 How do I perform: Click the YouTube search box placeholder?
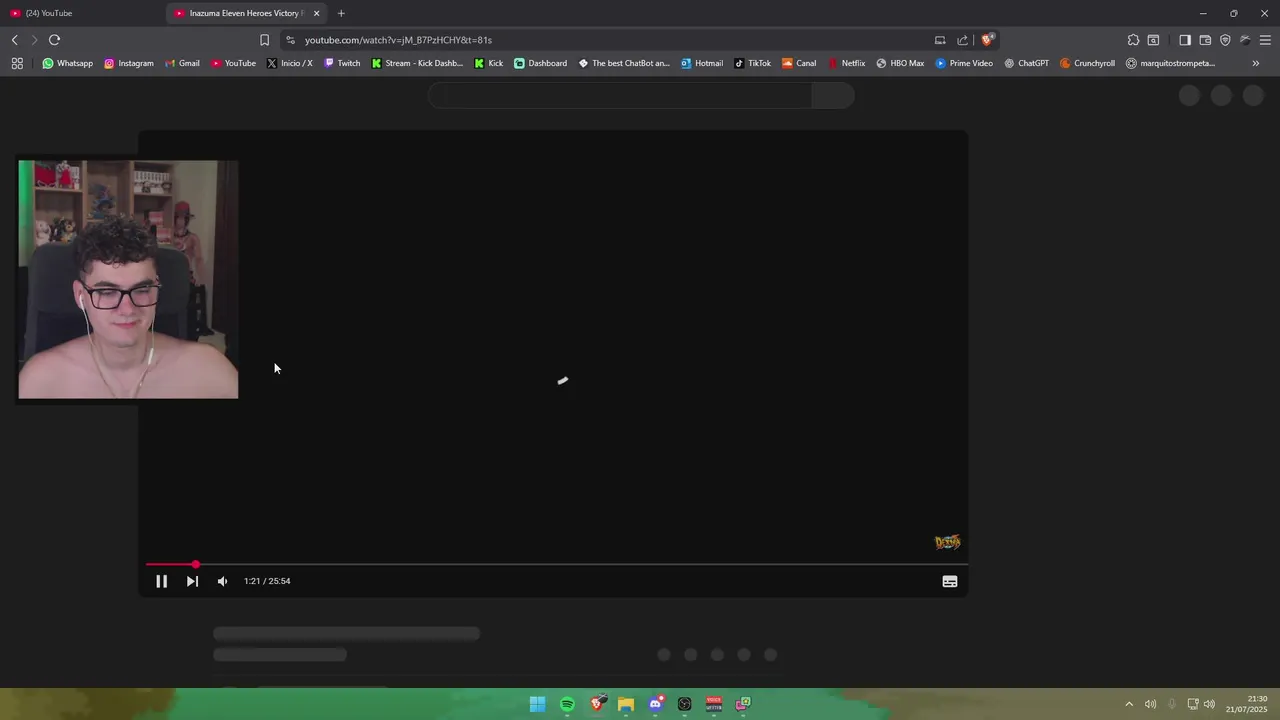pos(620,95)
